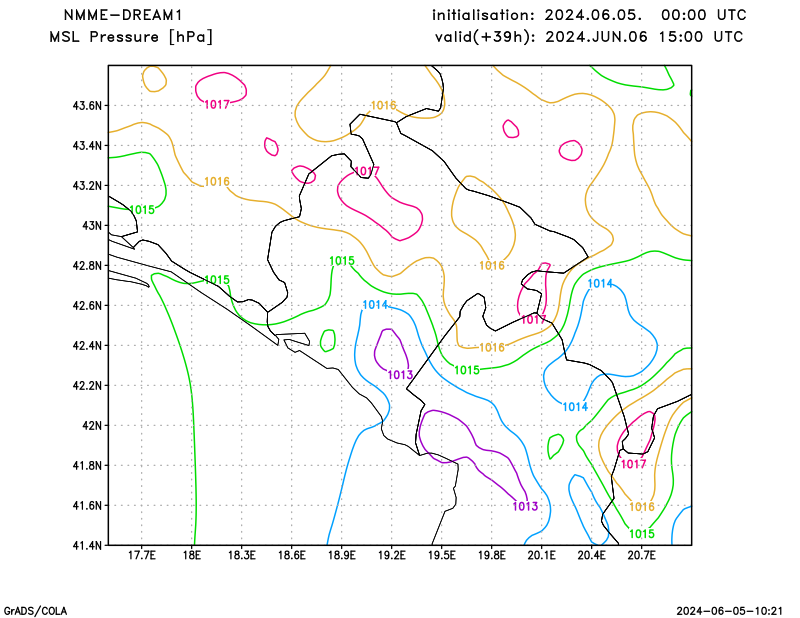Click the 19.2E longitude axis label
800x618 pixels.
pyautogui.click(x=392, y=555)
